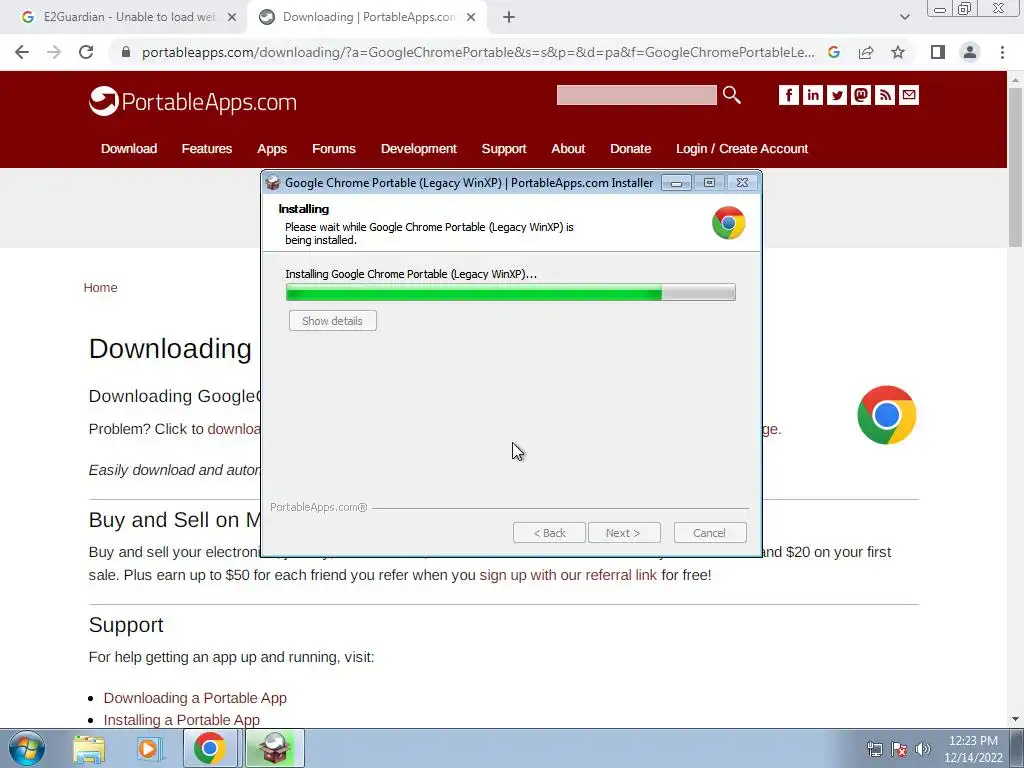Open the About menu item
This screenshot has height=768, width=1024.
click(568, 149)
